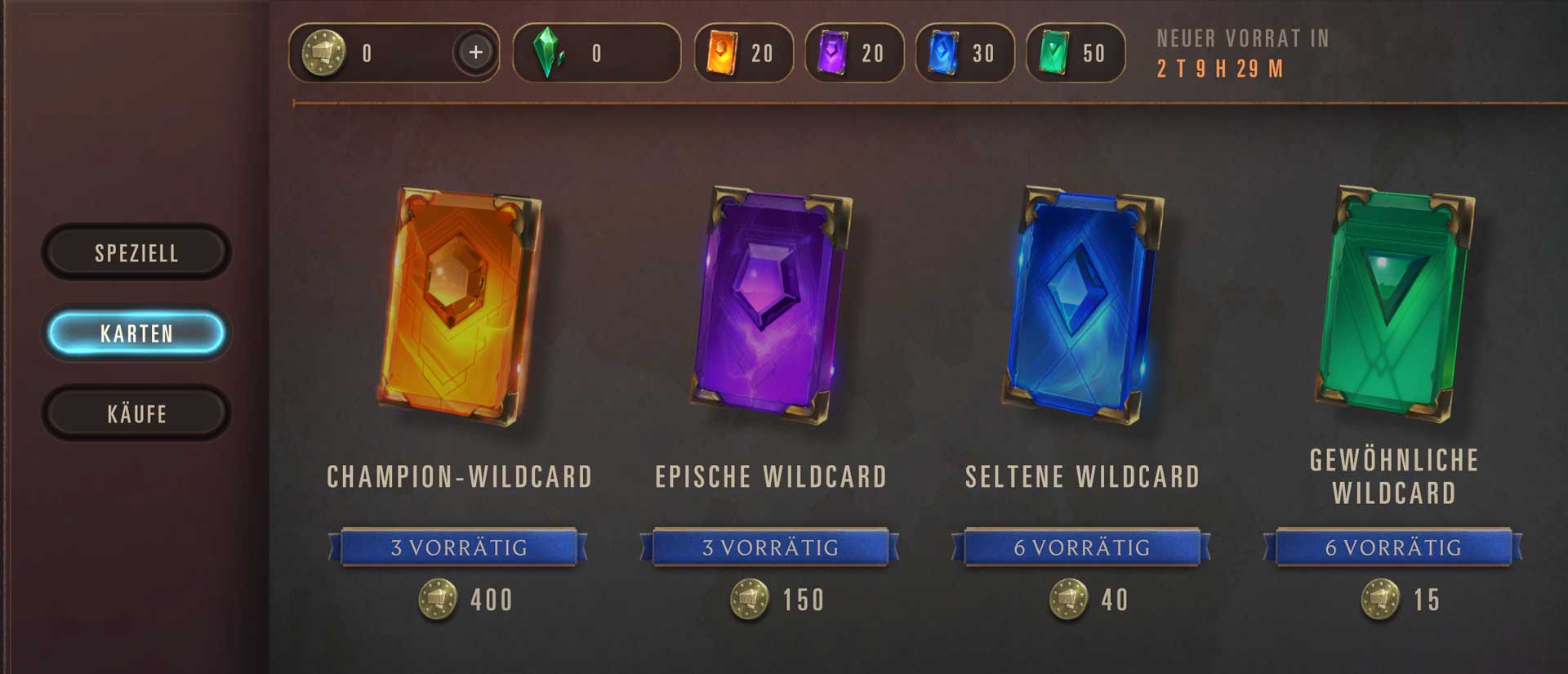Screen dimensions: 1568x674
Task: Click the Seltene Wildcard 6 Vorrätig banner
Action: pos(1081,547)
